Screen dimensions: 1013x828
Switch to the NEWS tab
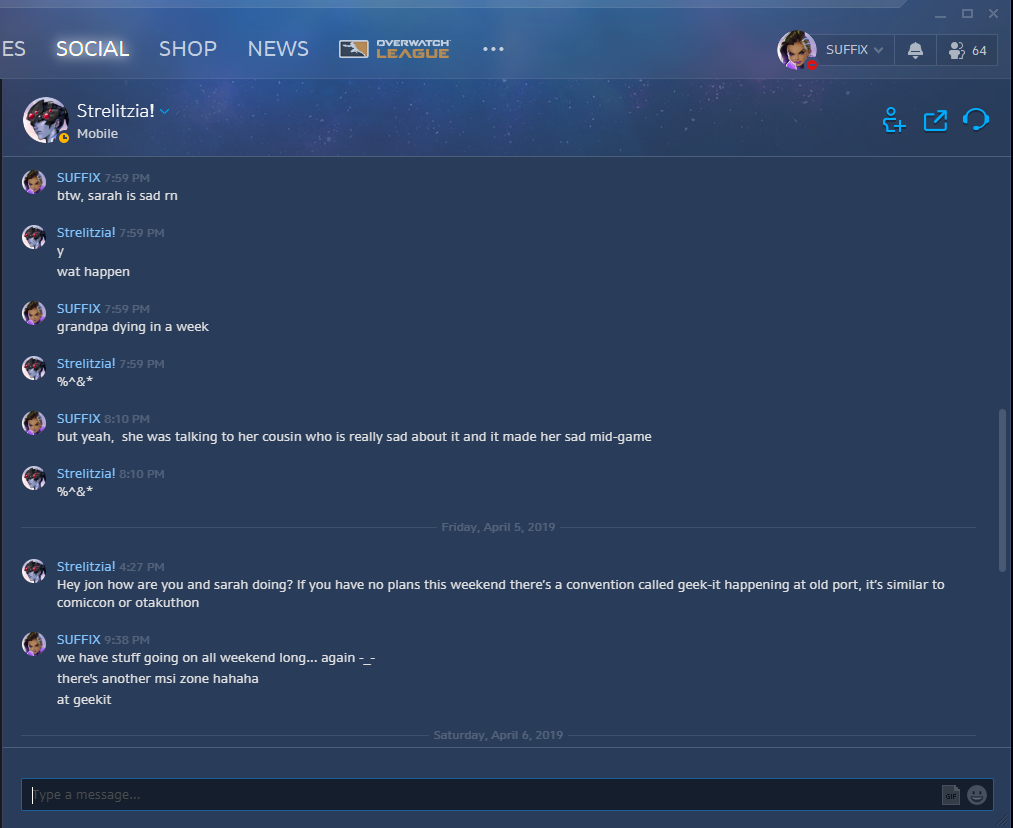click(278, 49)
